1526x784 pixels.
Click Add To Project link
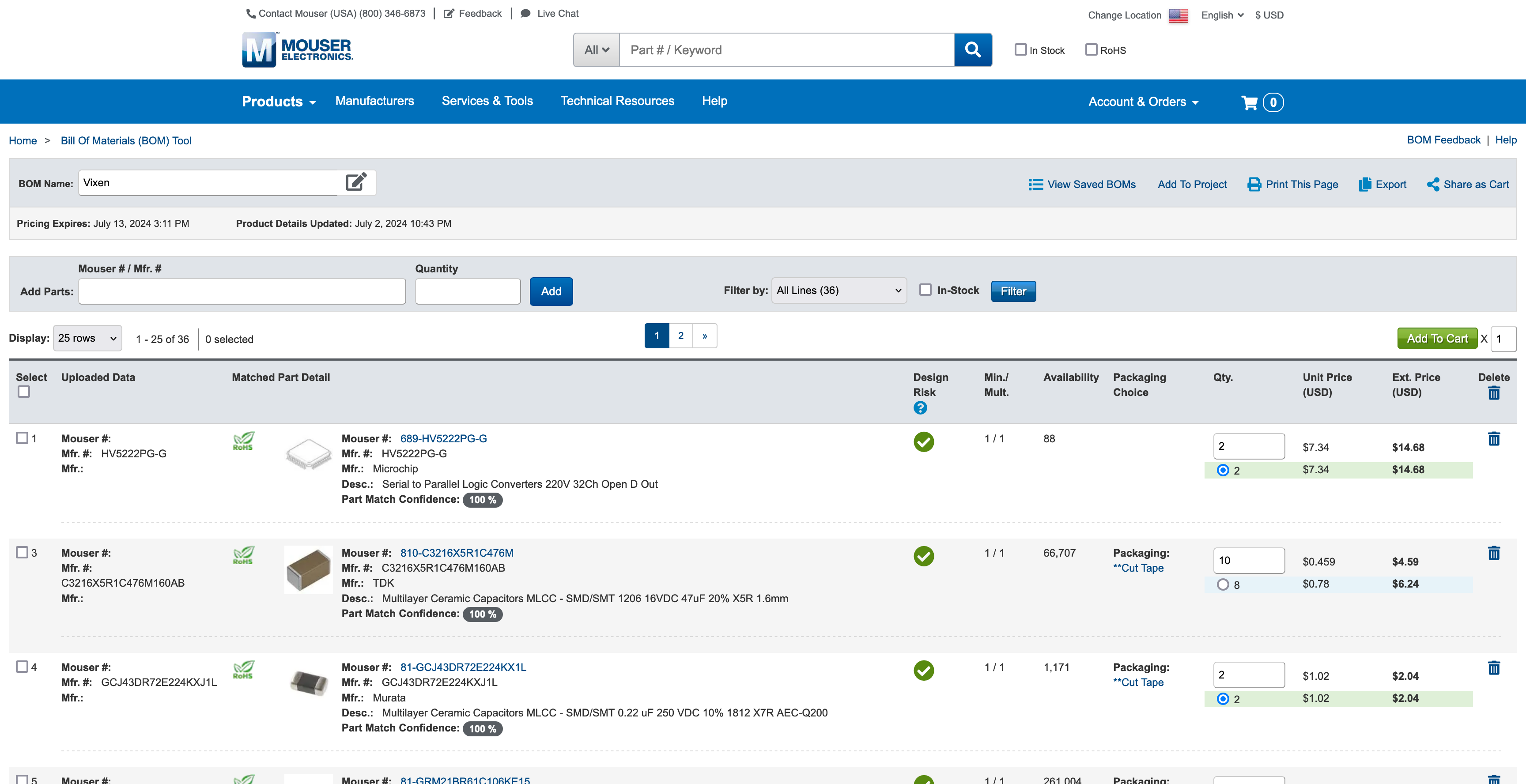tap(1192, 184)
